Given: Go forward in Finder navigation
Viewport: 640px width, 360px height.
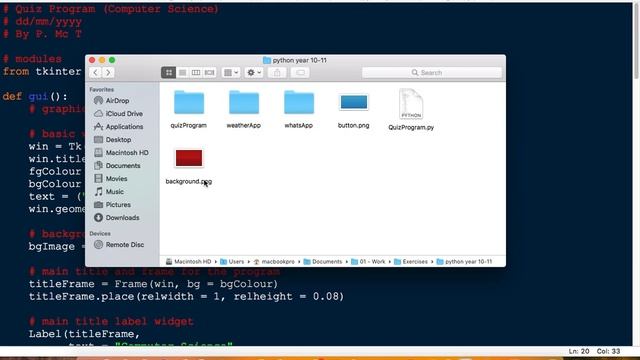Looking at the screenshot, I should (108, 73).
